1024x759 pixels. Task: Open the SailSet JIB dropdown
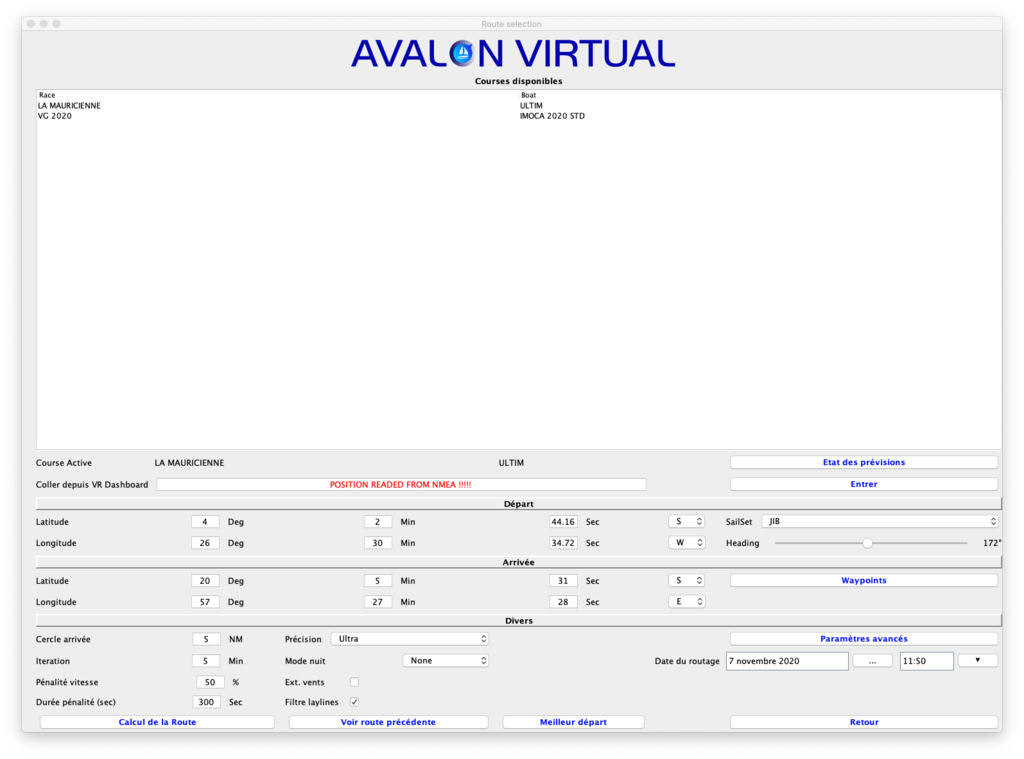pyautogui.click(x=880, y=521)
